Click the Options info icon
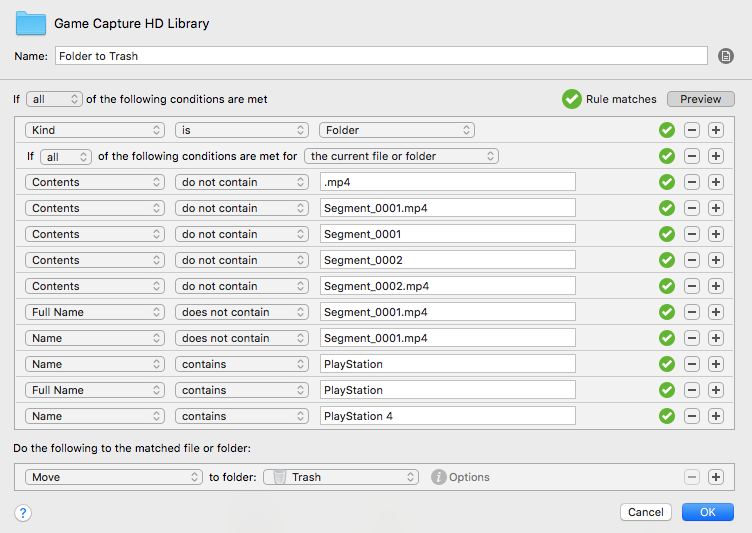Screen dimensions: 752x533 pos(438,477)
